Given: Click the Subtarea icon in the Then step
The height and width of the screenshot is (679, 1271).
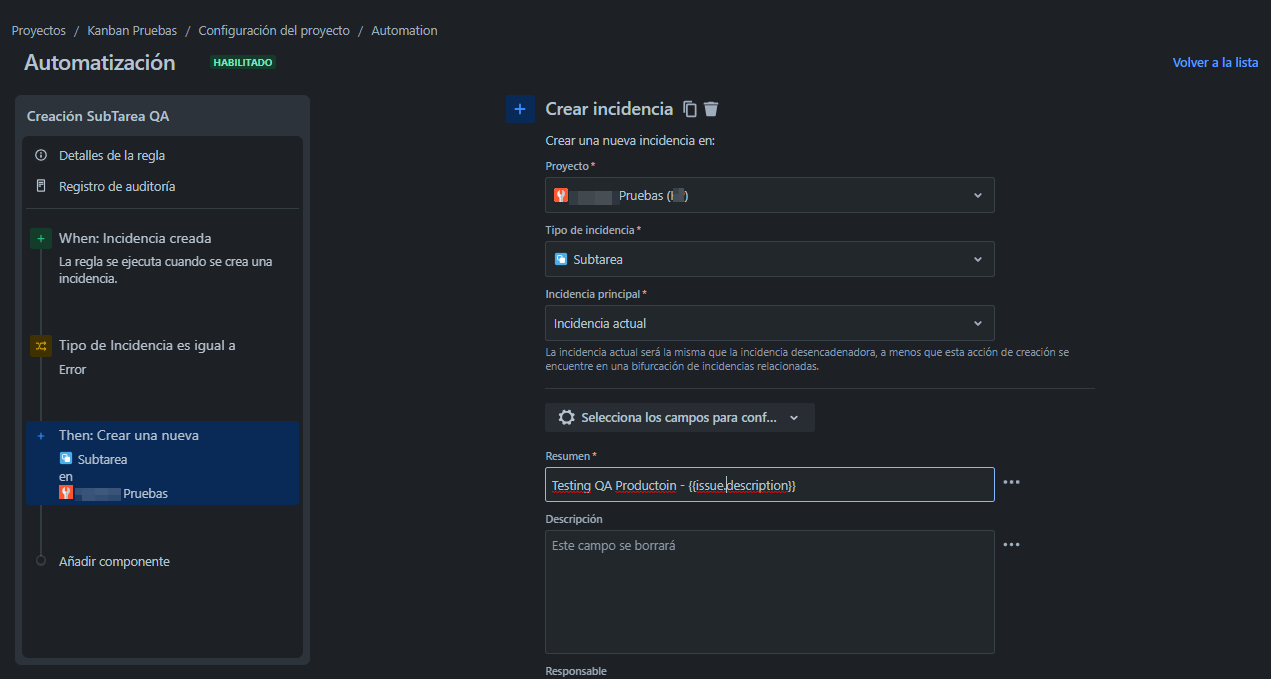Looking at the screenshot, I should [x=66, y=459].
